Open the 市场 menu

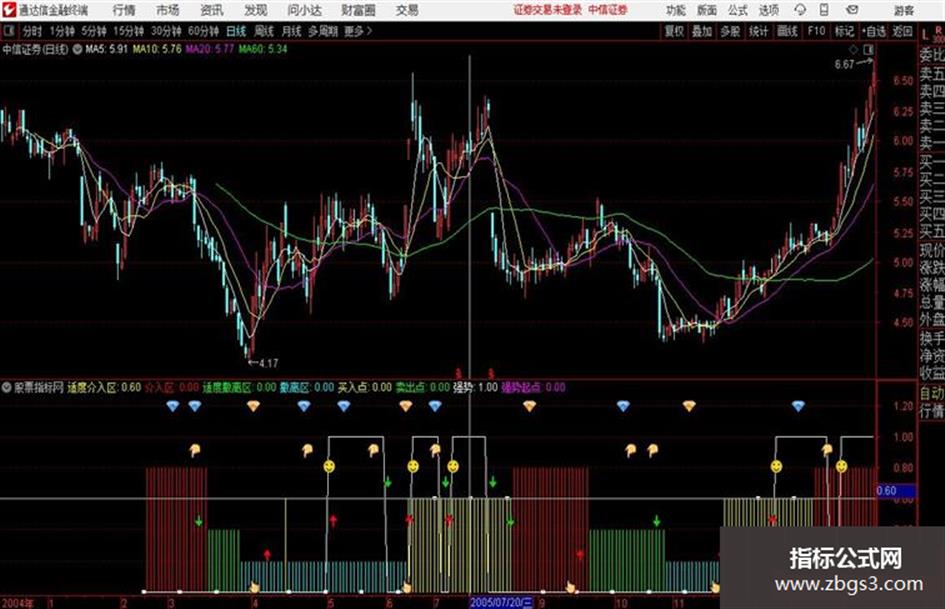pyautogui.click(x=168, y=10)
